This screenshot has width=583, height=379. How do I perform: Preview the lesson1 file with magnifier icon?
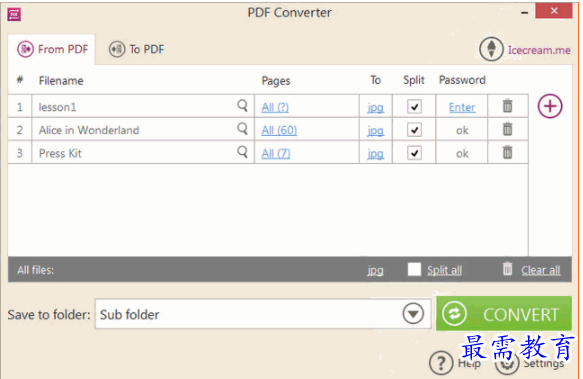242,106
